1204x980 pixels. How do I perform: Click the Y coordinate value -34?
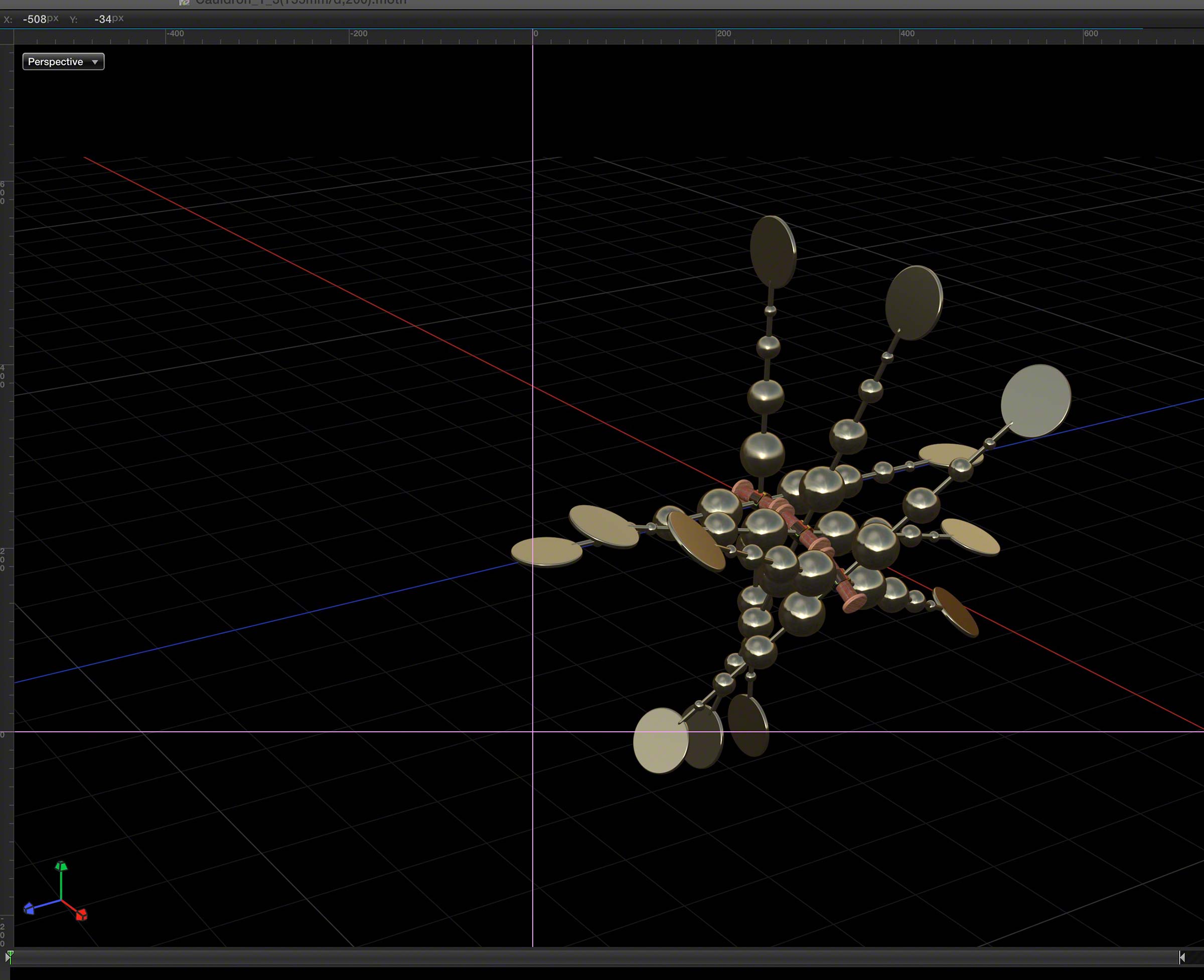click(103, 19)
